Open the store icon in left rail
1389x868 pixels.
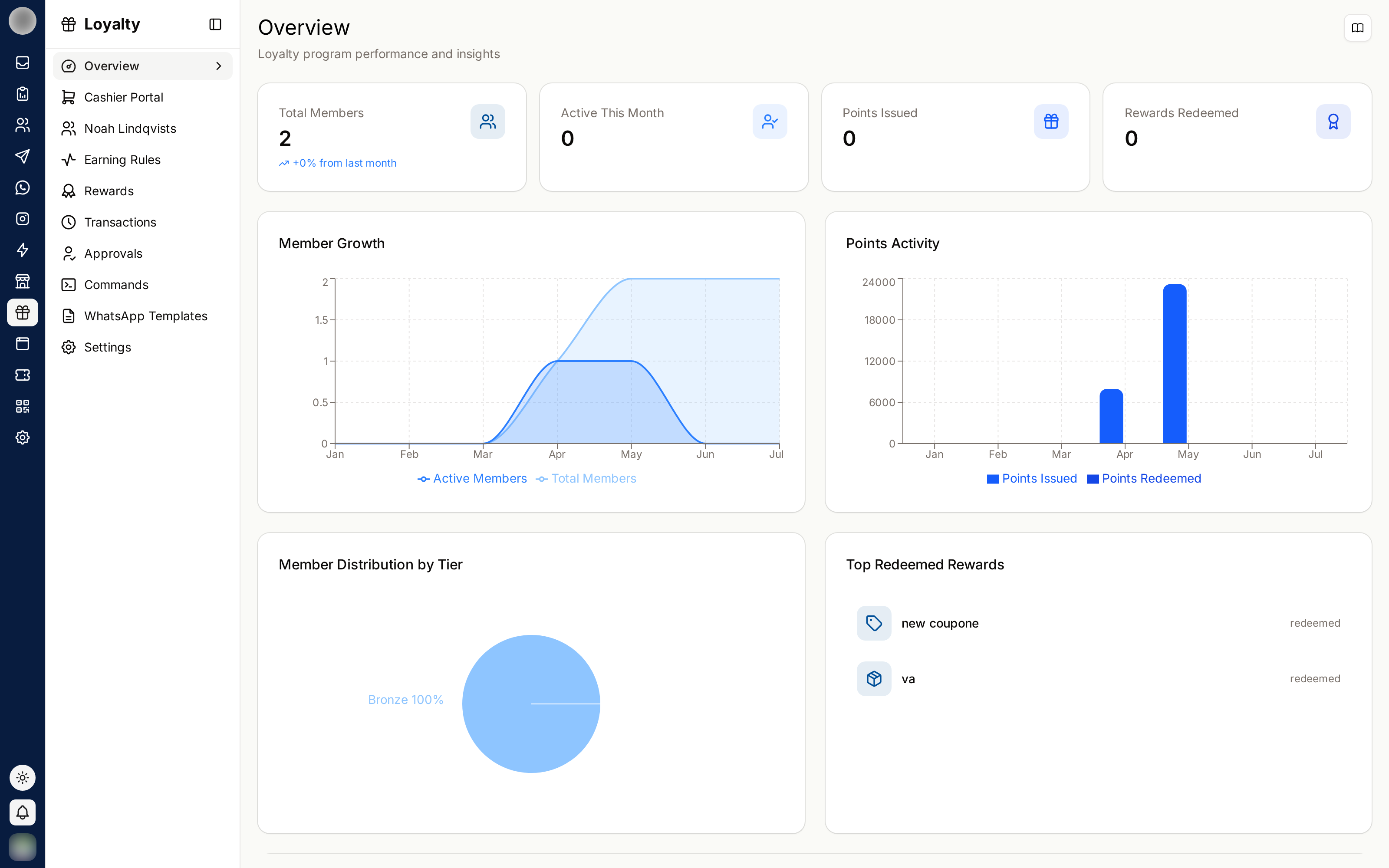pos(23,281)
